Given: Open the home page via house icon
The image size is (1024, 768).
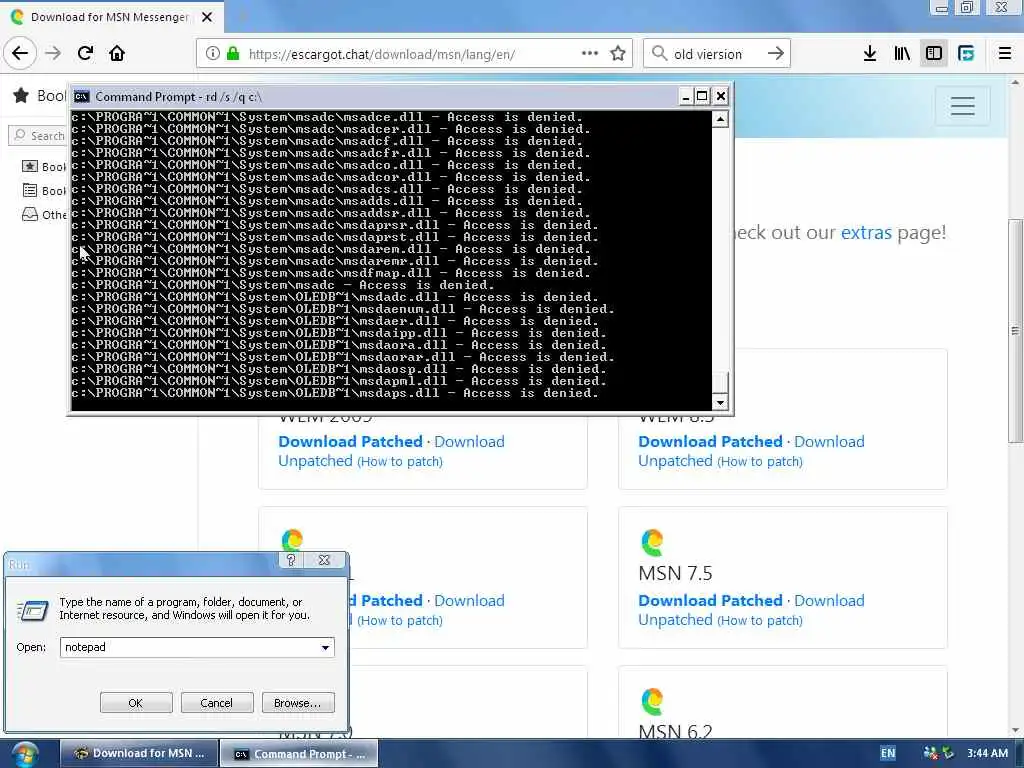Looking at the screenshot, I should point(117,54).
